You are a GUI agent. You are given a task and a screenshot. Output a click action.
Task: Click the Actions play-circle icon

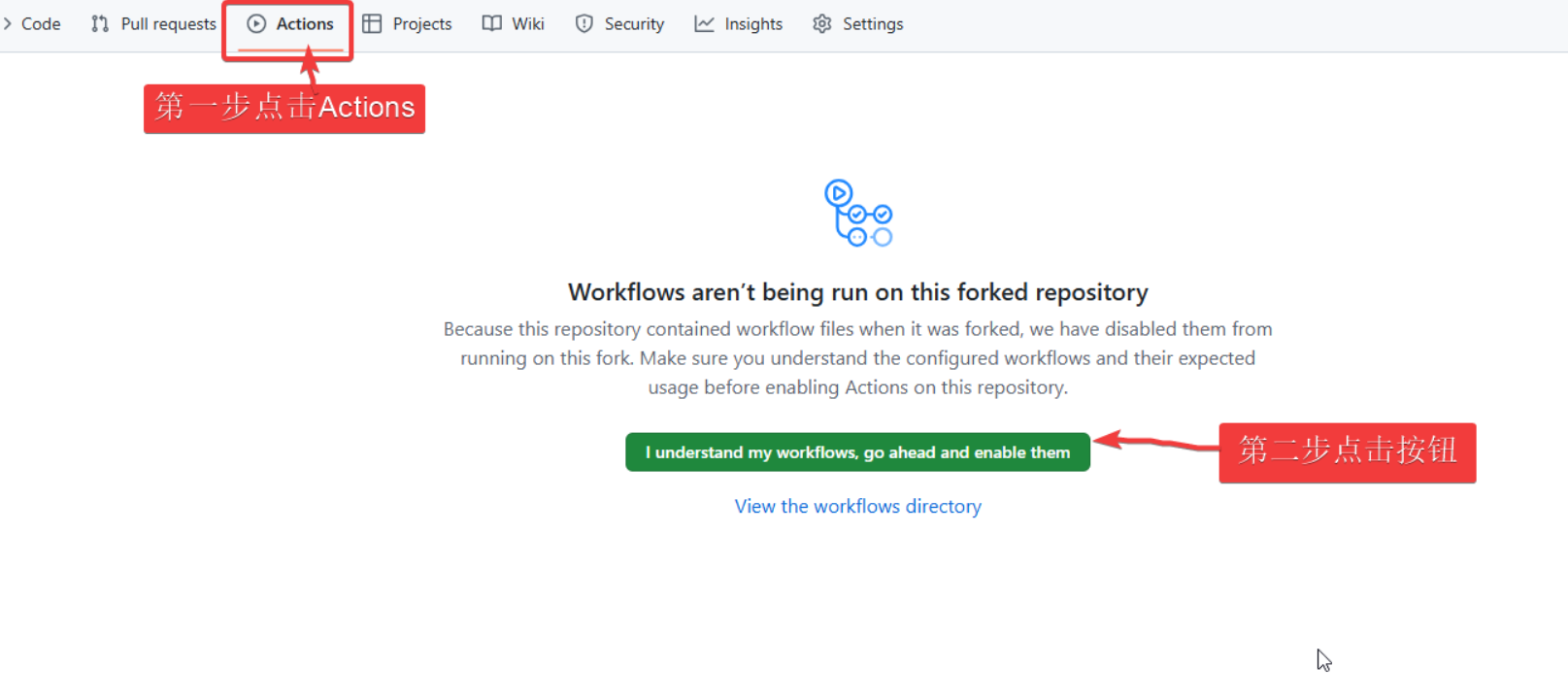[256, 24]
